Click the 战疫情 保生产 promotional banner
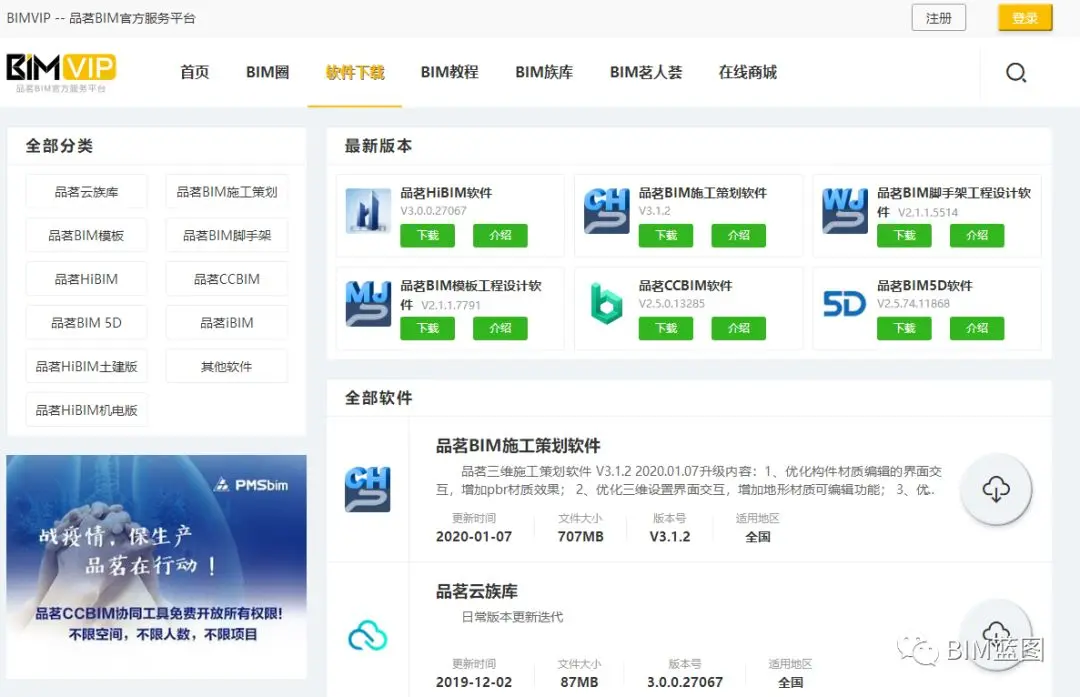Image resolution: width=1080 pixels, height=697 pixels. [156, 566]
